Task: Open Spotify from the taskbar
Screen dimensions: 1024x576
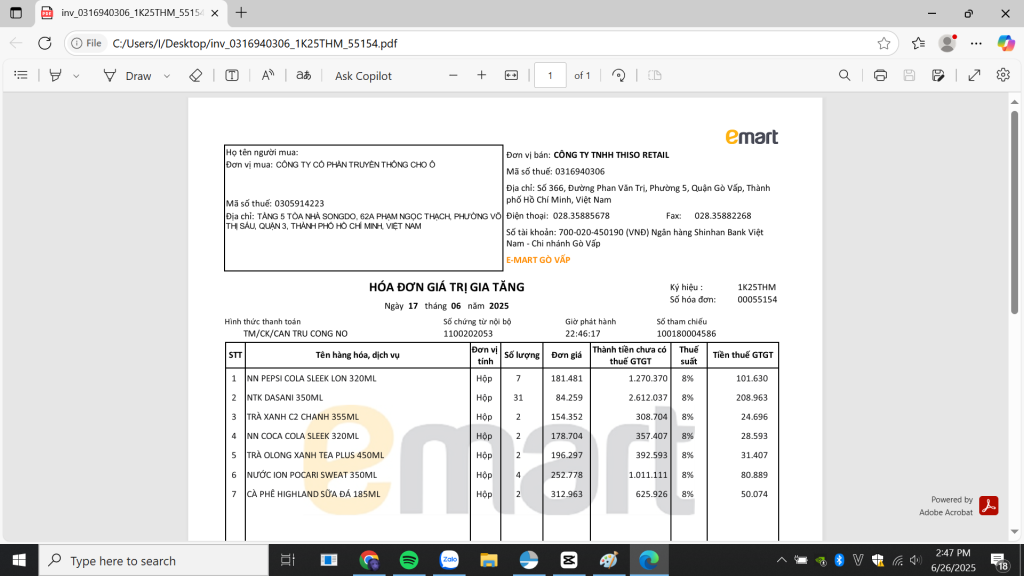Action: pos(409,560)
